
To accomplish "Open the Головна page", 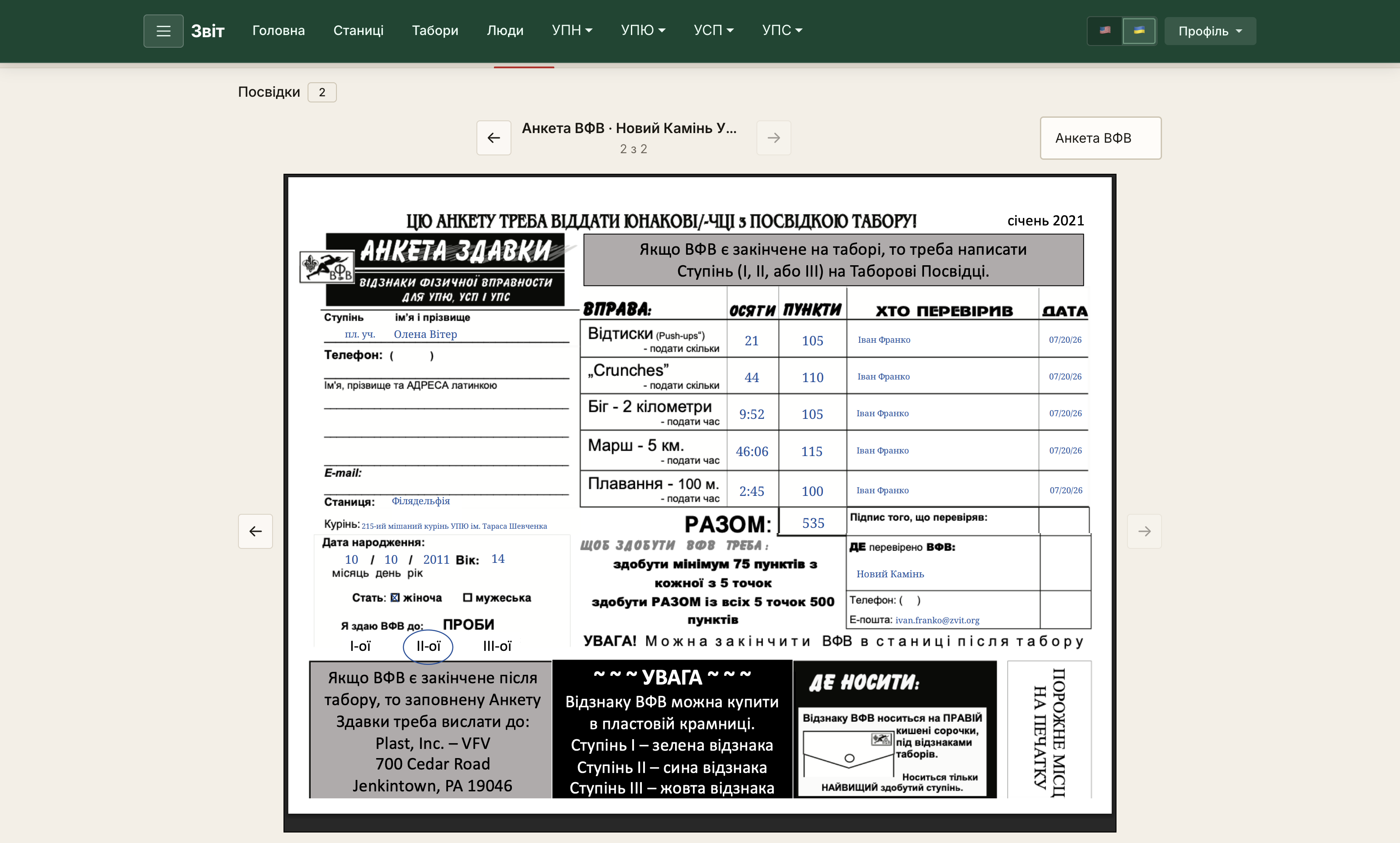I will point(278,30).
